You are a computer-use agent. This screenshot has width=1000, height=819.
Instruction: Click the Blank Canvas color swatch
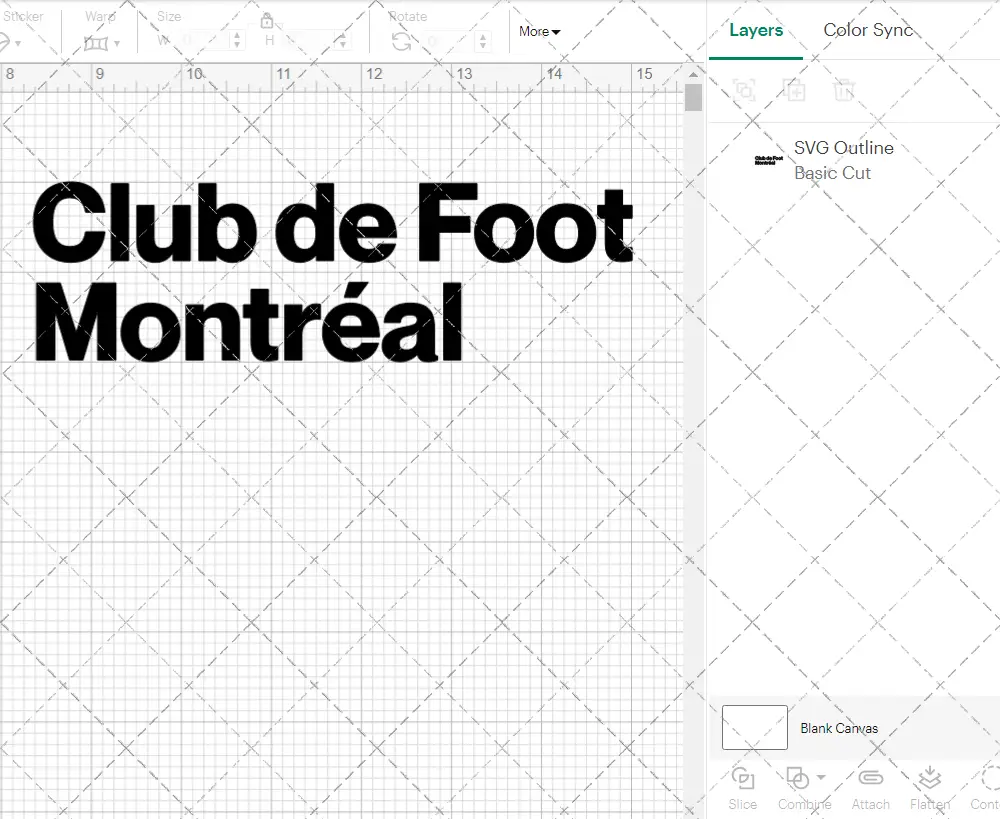pyautogui.click(x=753, y=727)
